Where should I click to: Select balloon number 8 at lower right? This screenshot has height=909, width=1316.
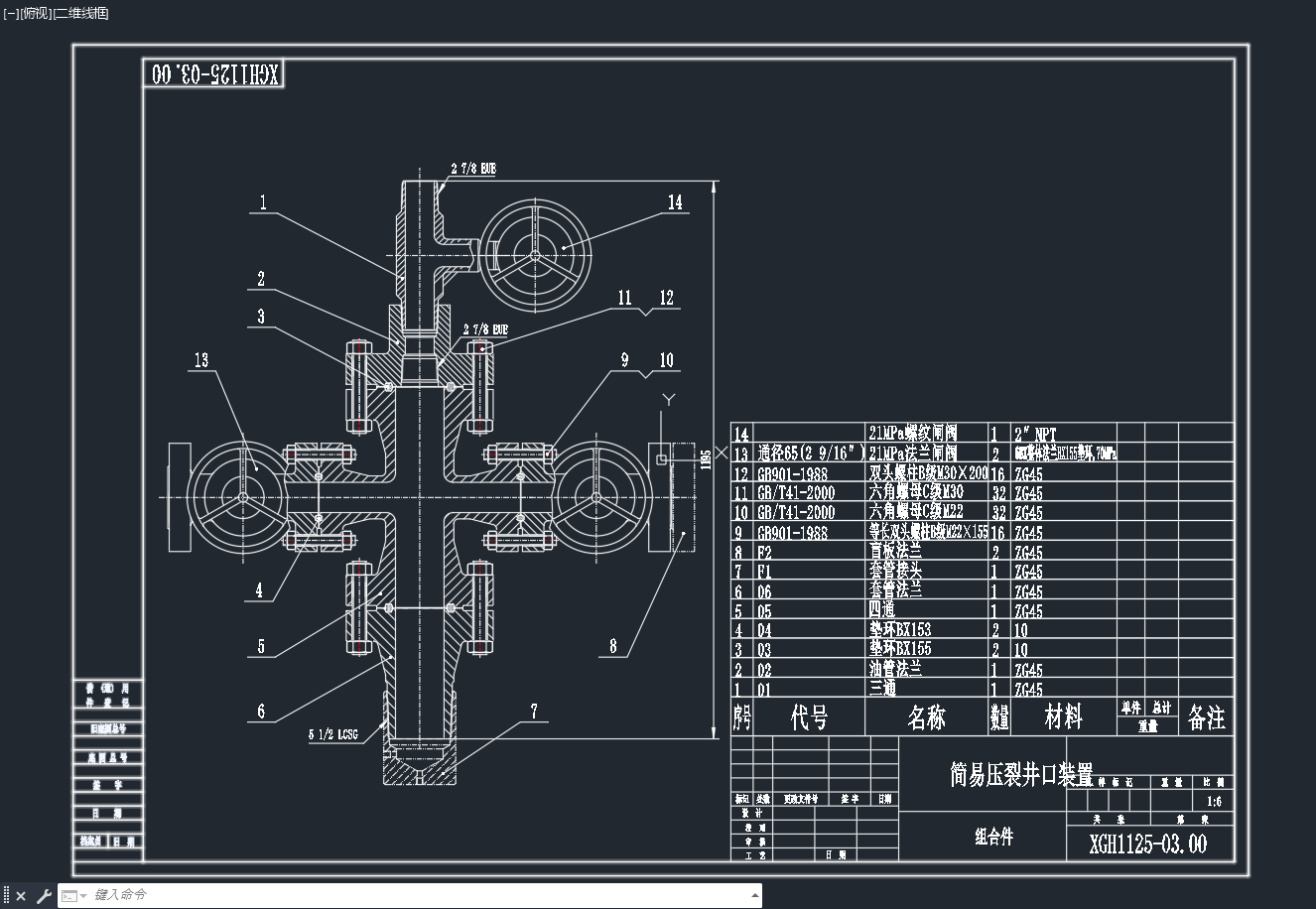pyautogui.click(x=612, y=646)
